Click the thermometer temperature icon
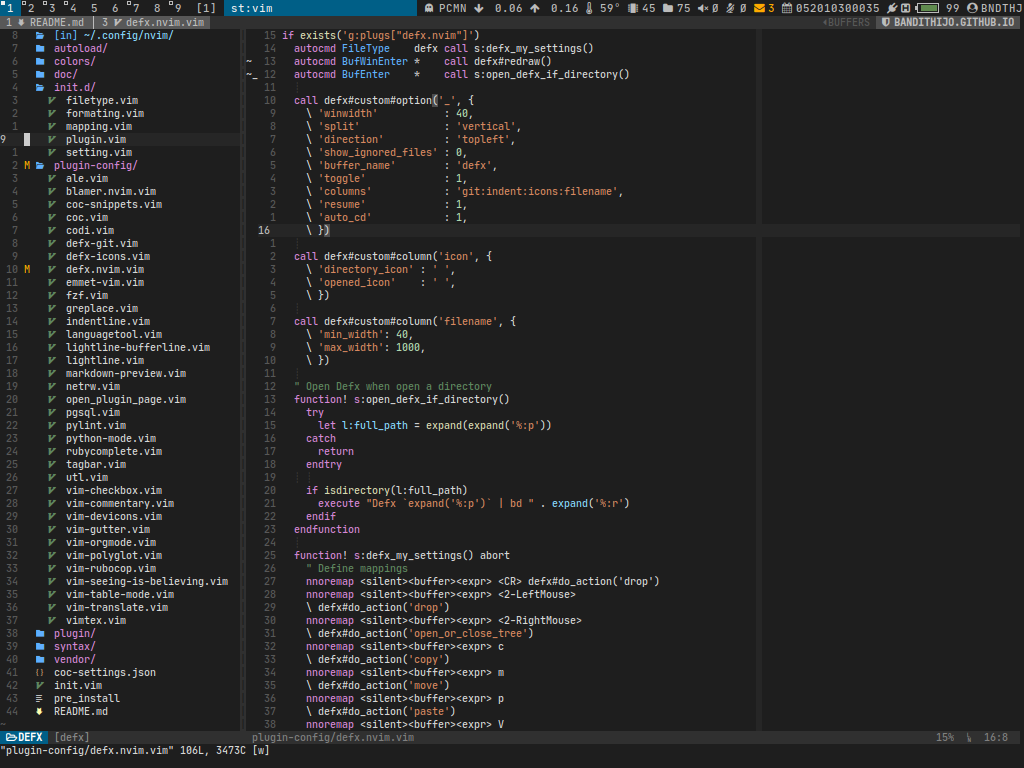1024x768 pixels. (x=589, y=8)
